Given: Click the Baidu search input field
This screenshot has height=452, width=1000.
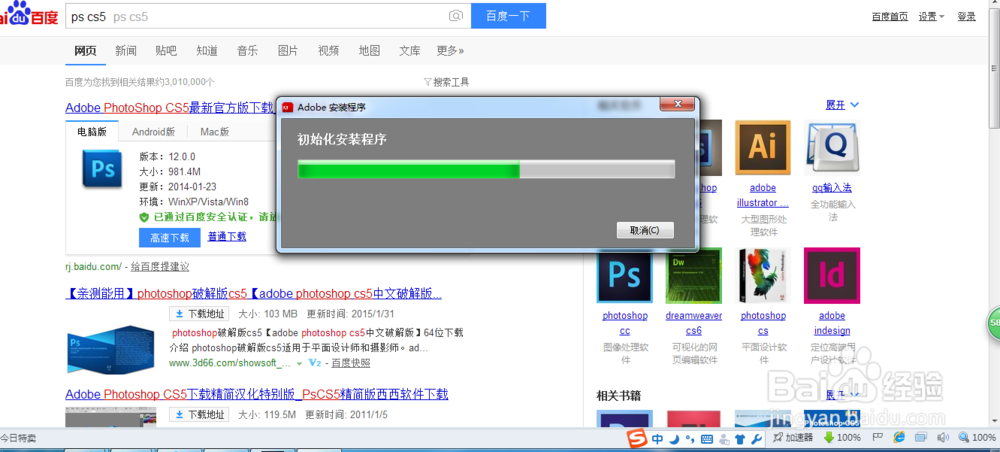Looking at the screenshot, I should click(268, 16).
